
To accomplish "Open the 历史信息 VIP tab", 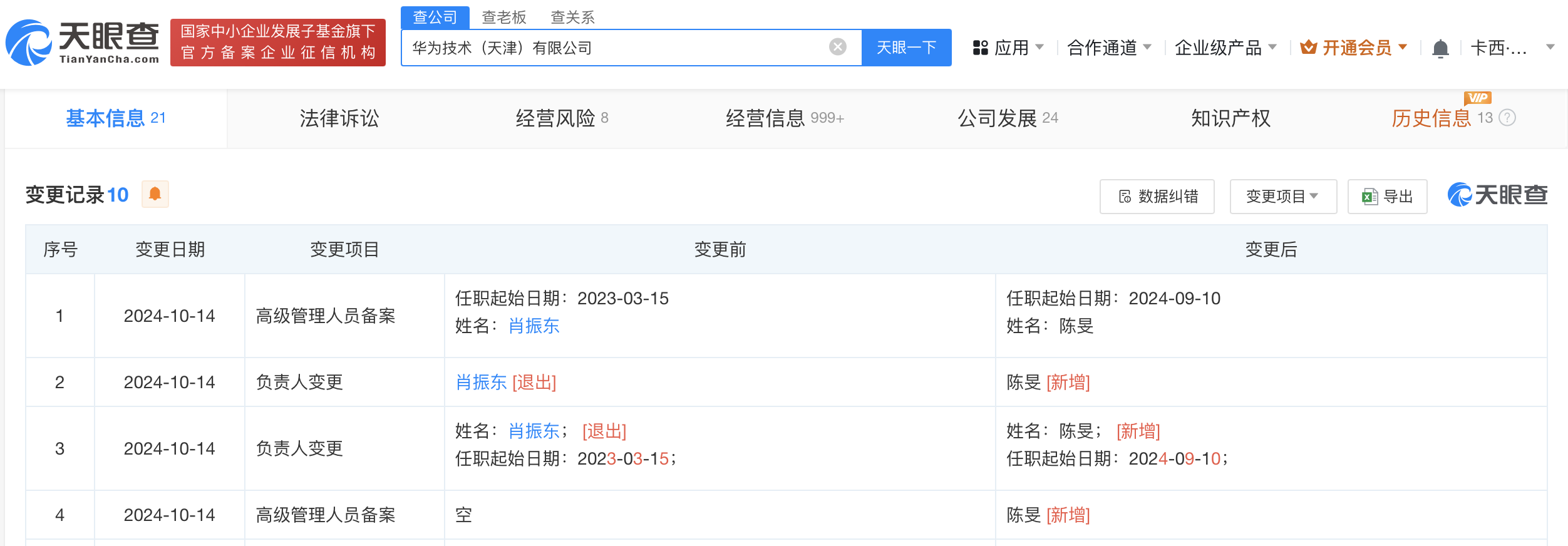I will (x=1442, y=118).
